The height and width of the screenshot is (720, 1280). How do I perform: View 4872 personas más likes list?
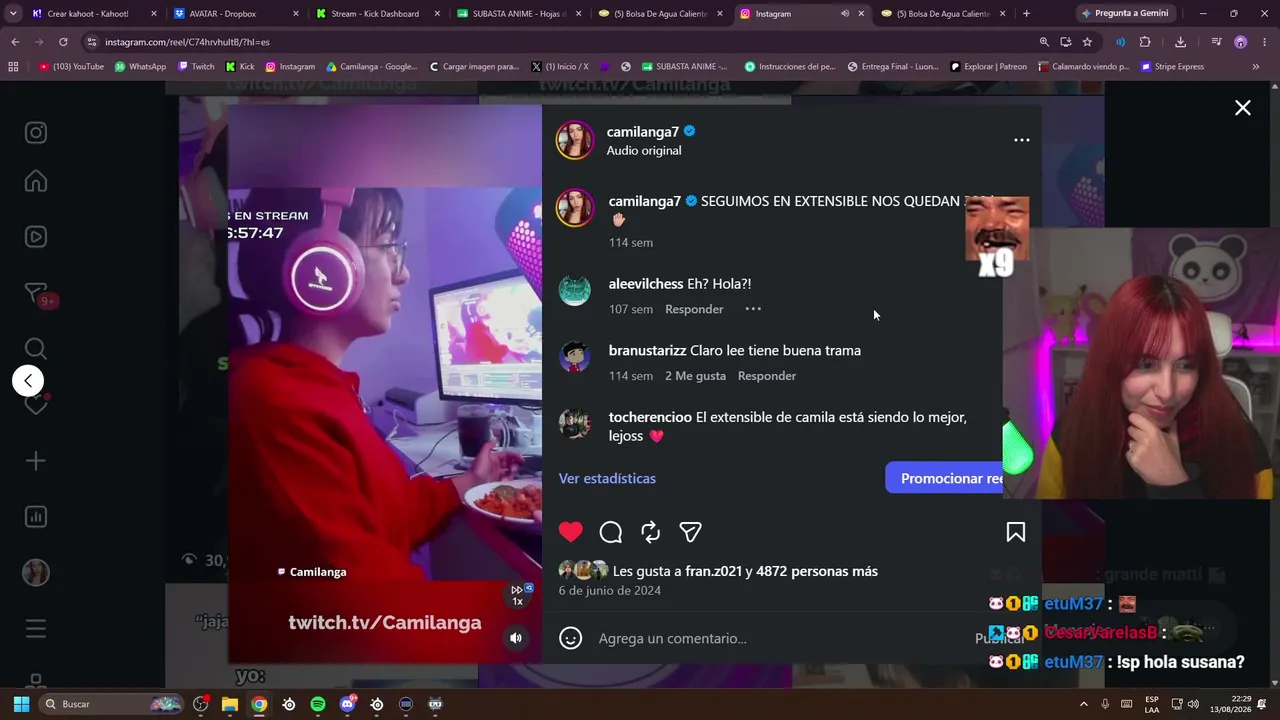(817, 571)
